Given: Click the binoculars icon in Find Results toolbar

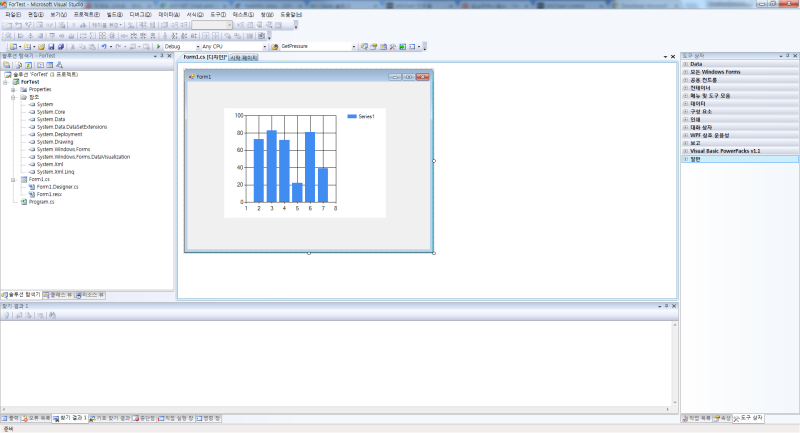Looking at the screenshot, I should pos(52,315).
